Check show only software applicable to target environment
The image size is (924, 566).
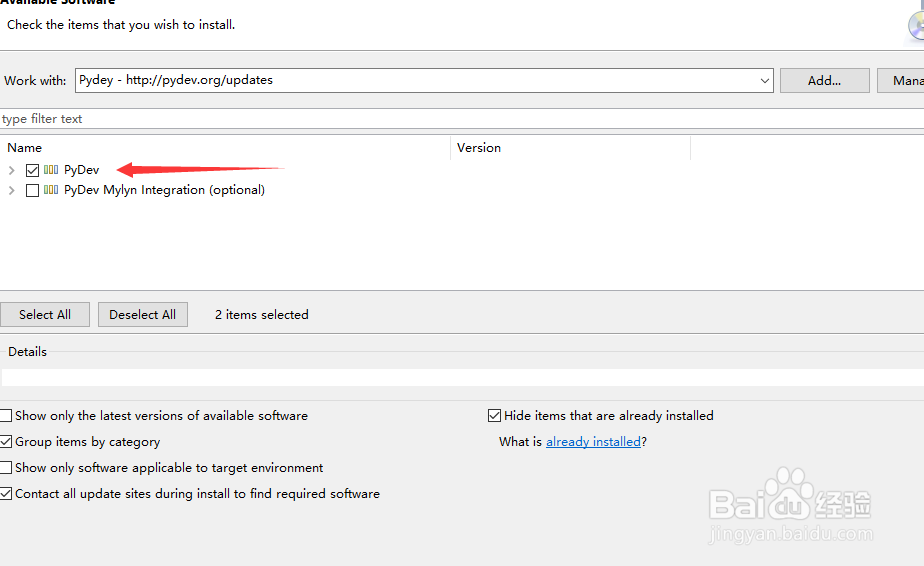click(7, 468)
